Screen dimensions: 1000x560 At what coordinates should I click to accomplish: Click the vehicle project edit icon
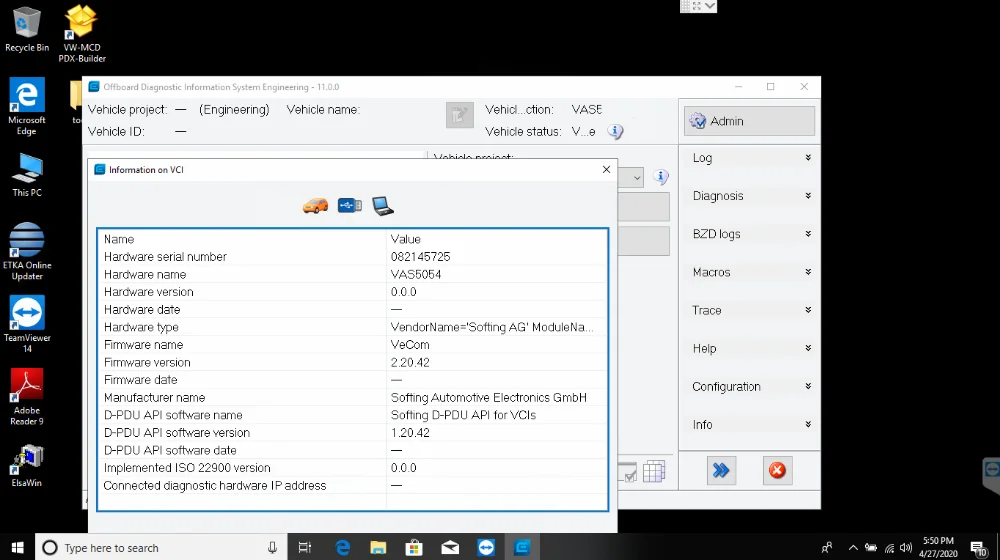pos(459,115)
